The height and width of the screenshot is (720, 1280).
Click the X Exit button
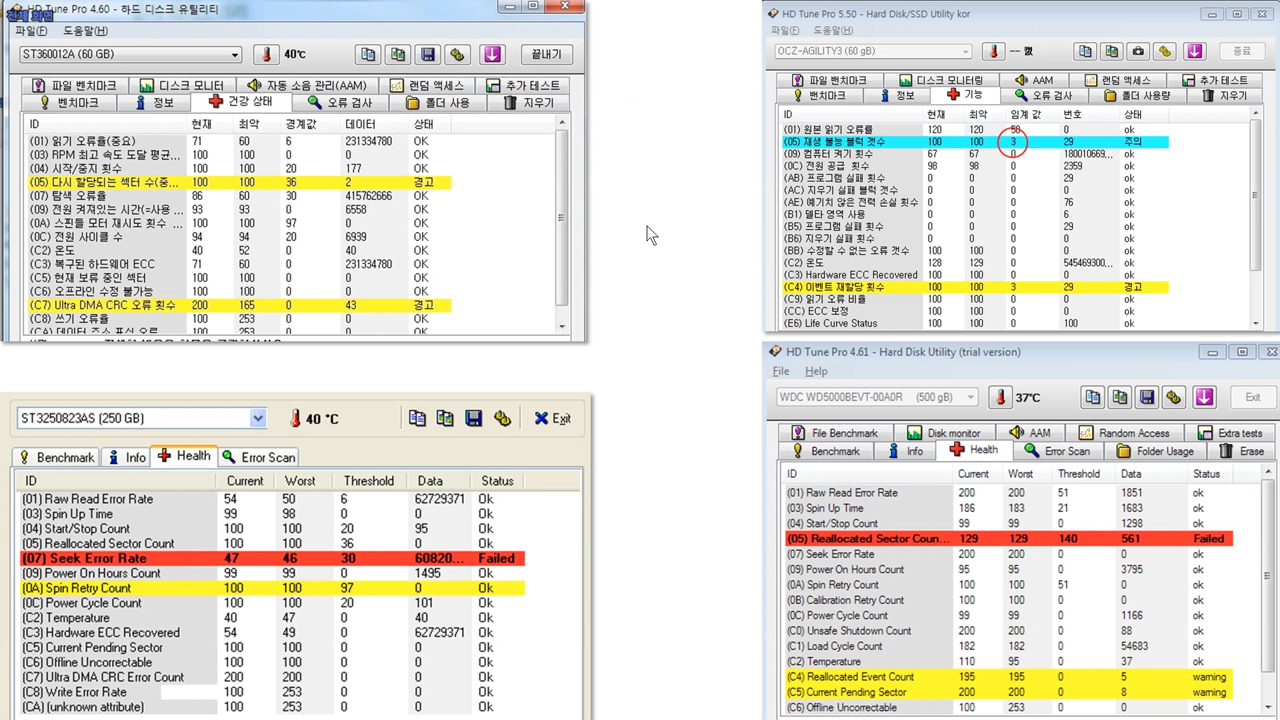pyautogui.click(x=552, y=418)
